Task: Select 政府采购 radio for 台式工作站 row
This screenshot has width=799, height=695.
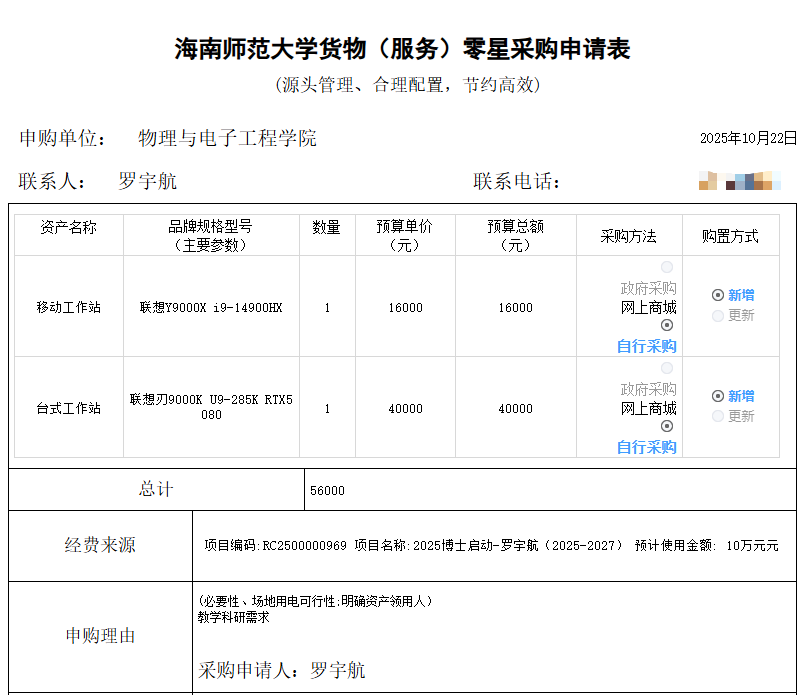Action: pos(667,368)
